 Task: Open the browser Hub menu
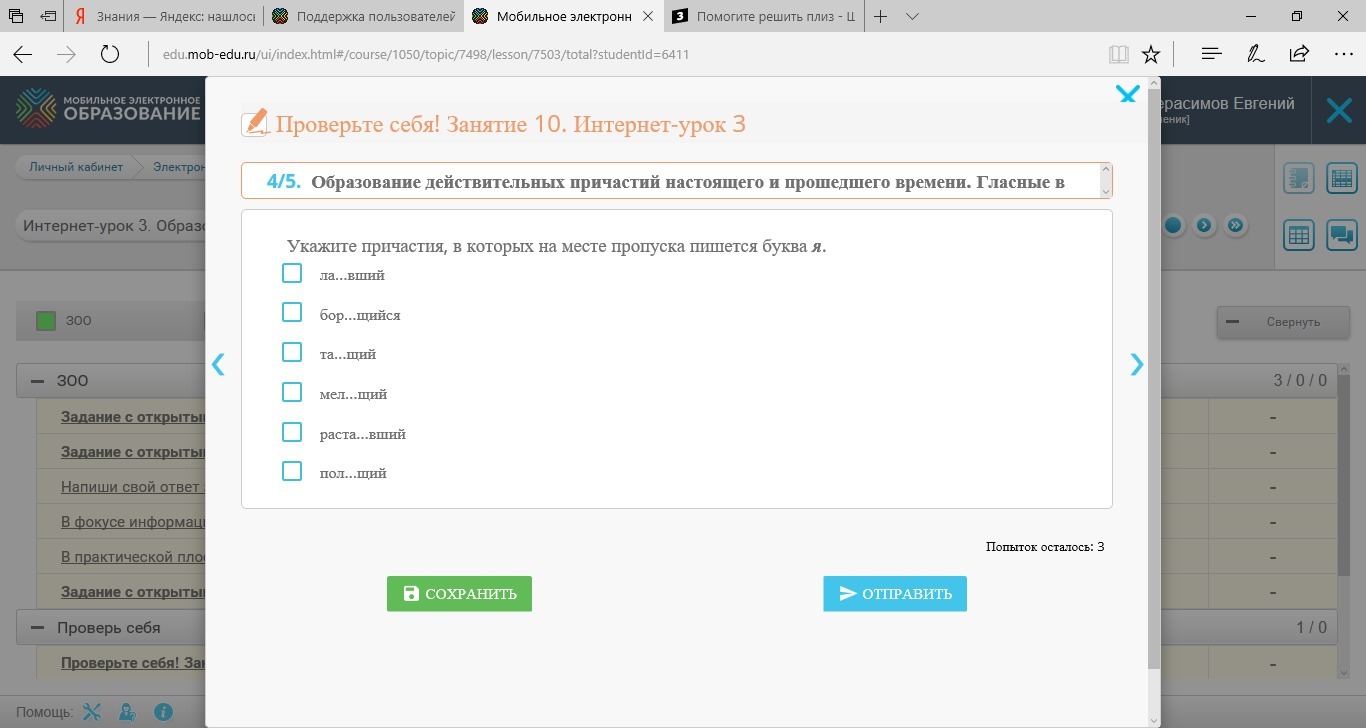[1211, 54]
